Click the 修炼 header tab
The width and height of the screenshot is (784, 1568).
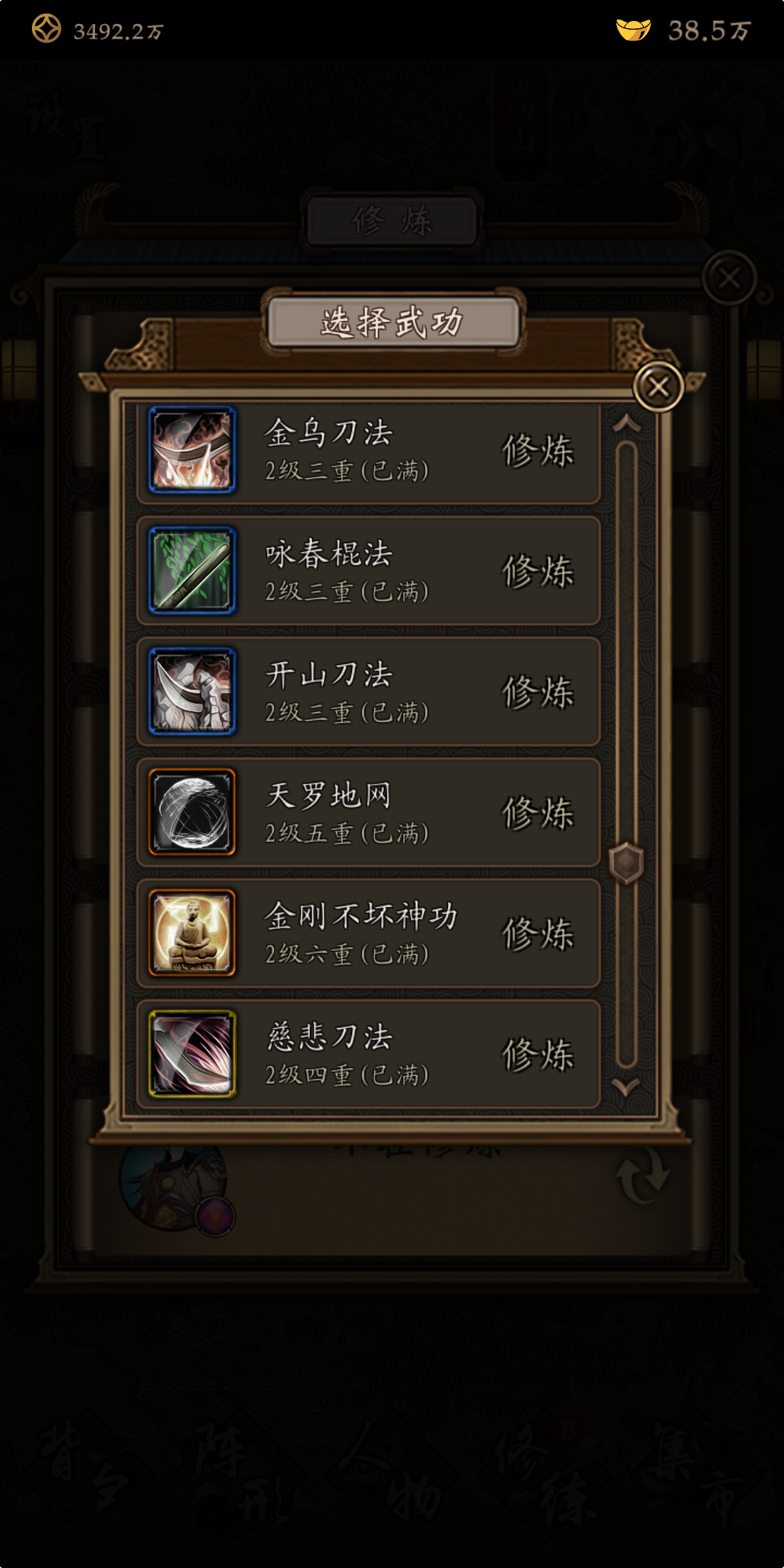click(x=392, y=221)
